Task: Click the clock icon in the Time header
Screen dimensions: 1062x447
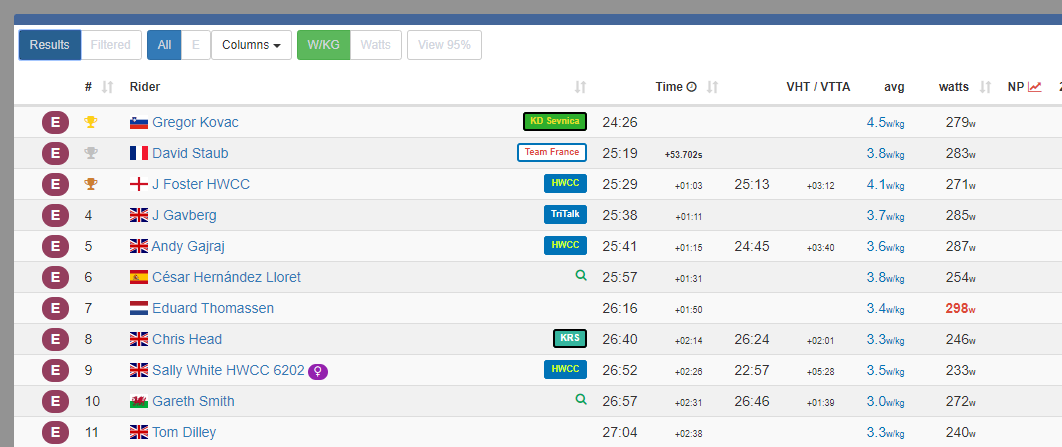Action: click(x=691, y=87)
